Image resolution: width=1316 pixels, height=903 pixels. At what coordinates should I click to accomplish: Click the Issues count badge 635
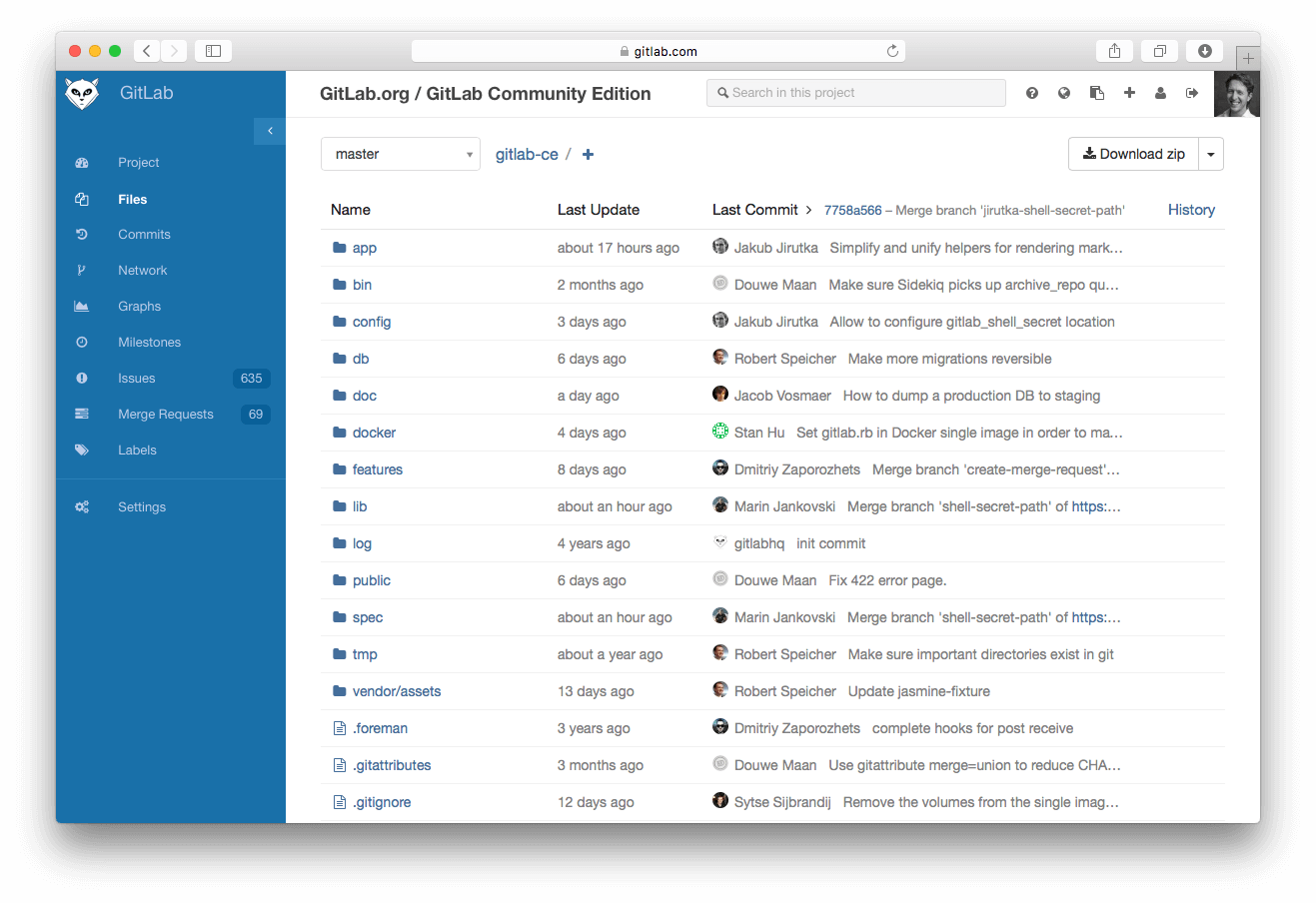pos(252,378)
